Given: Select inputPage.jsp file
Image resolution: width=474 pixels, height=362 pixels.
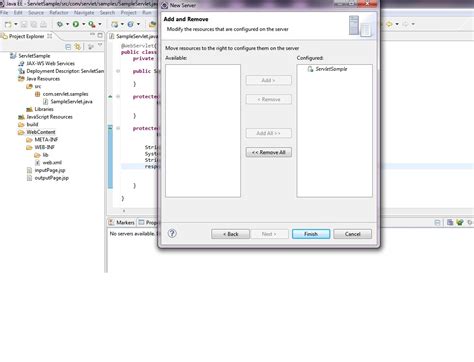Looking at the screenshot, I should click(50, 170).
